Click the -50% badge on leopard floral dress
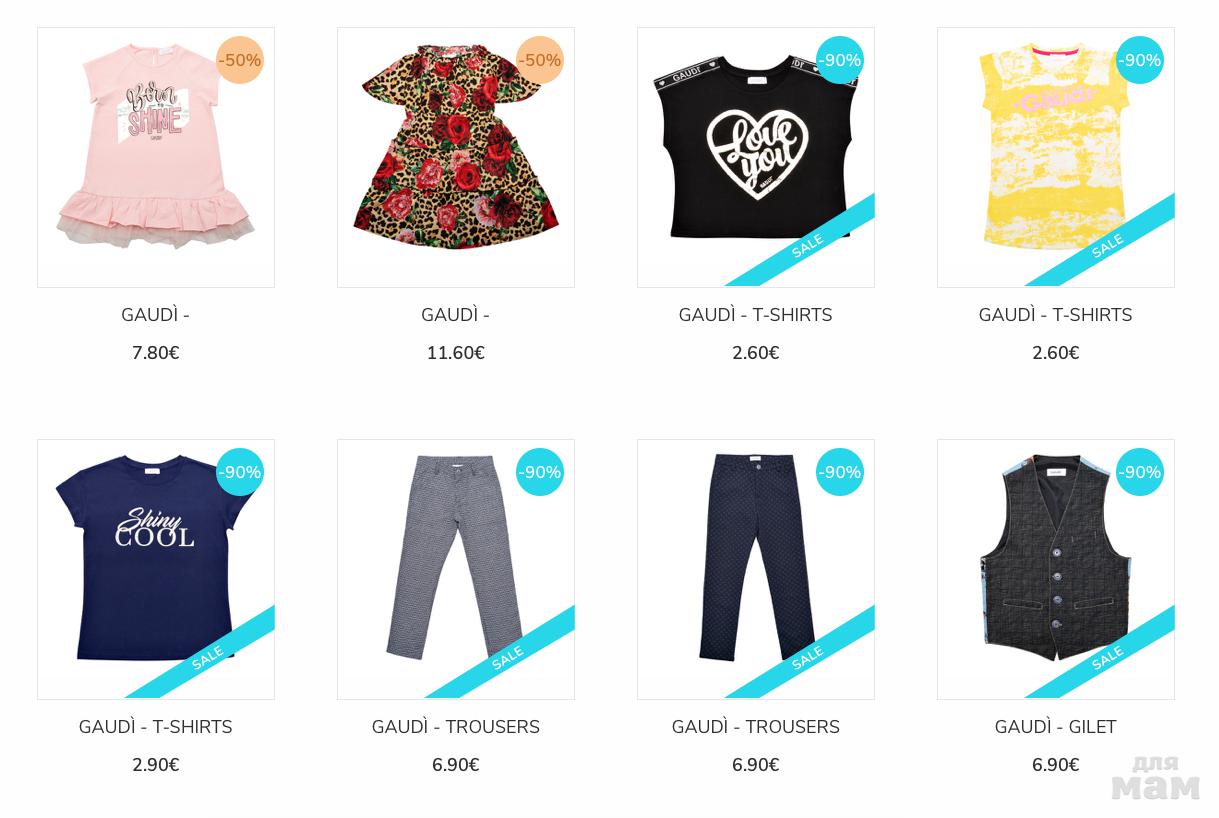This screenshot has width=1219, height=818. (x=540, y=60)
